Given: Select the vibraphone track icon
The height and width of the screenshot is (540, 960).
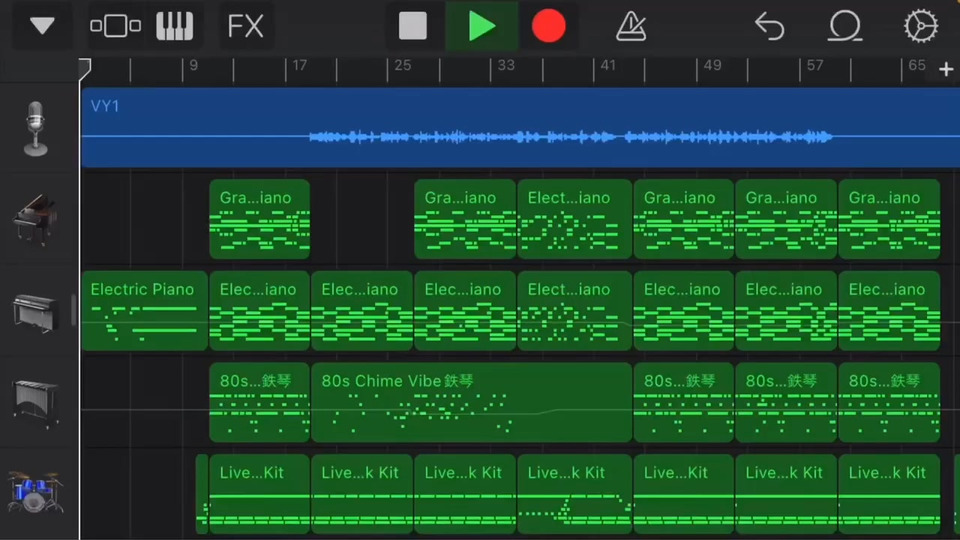Looking at the screenshot, I should 36,402.
